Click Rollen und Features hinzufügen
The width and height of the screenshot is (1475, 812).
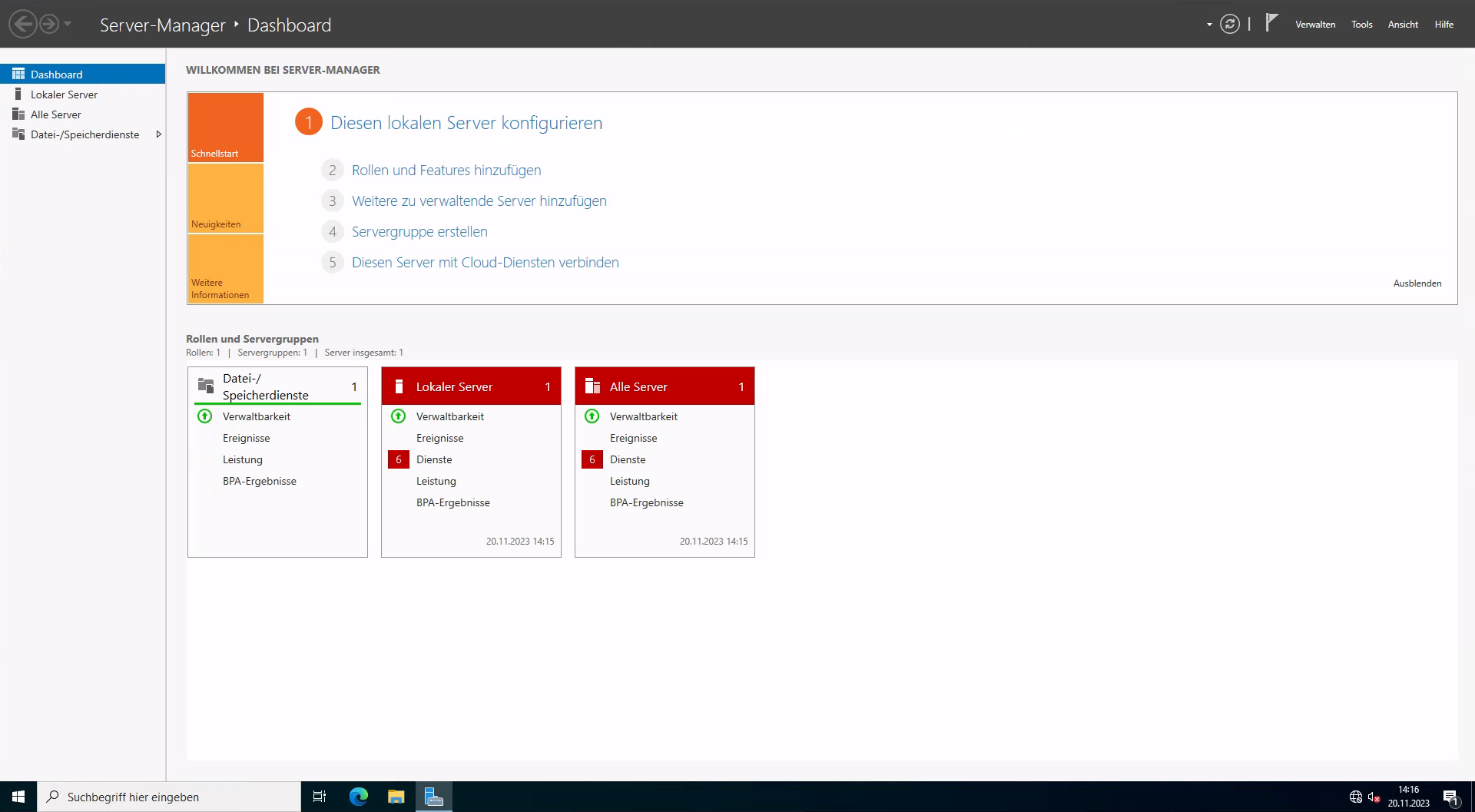pyautogui.click(x=446, y=170)
